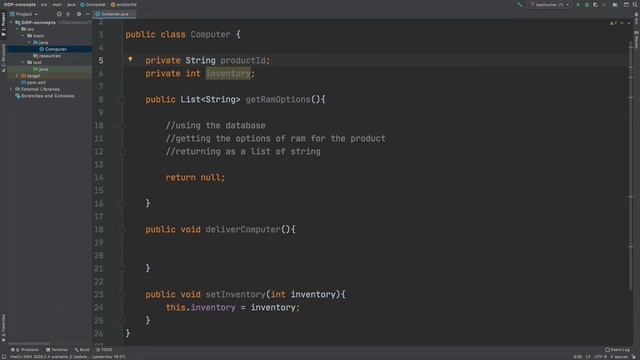Open the Terminal tool window
The height and width of the screenshot is (360, 640).
click(x=57, y=350)
